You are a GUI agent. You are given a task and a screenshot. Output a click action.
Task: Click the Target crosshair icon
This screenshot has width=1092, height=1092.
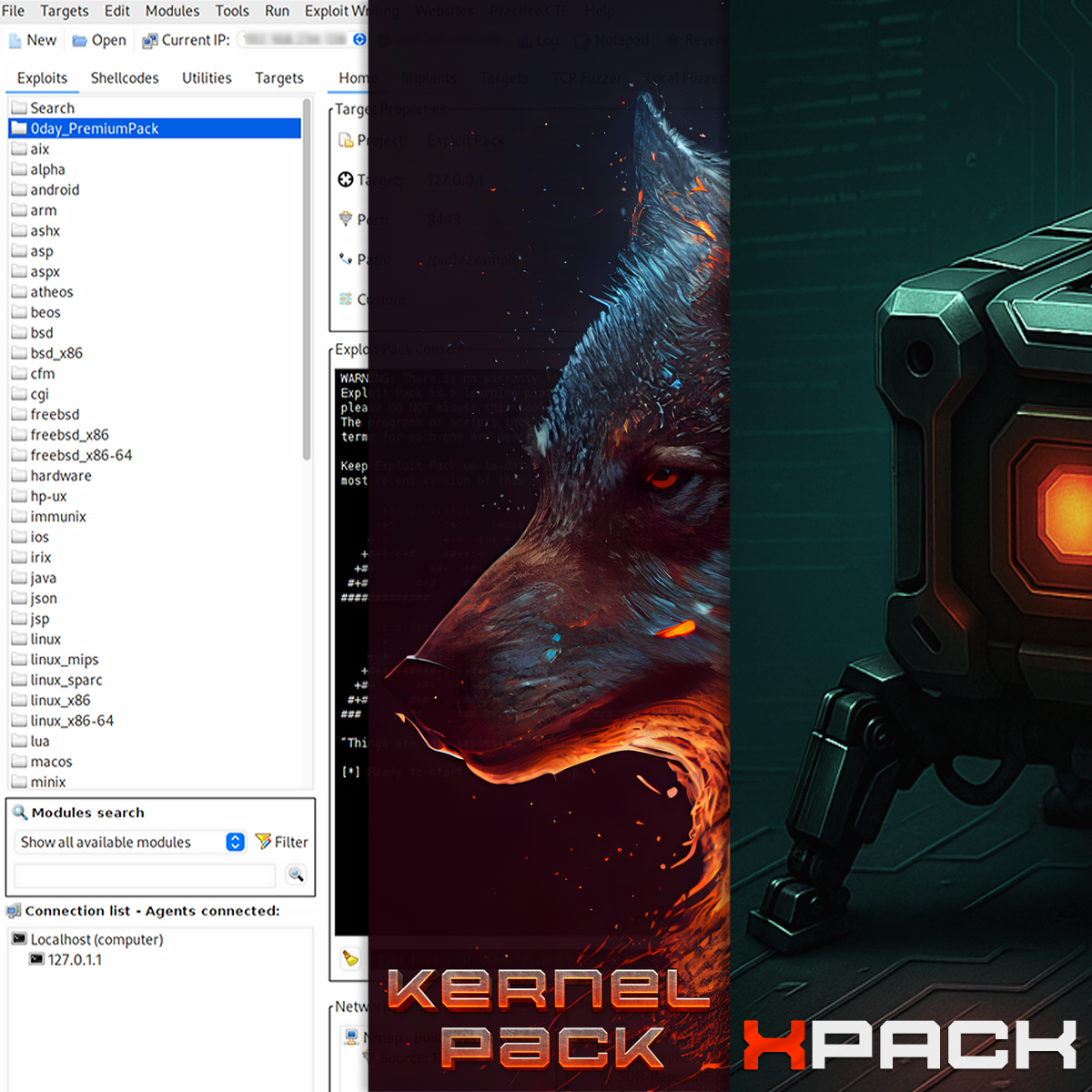(347, 179)
